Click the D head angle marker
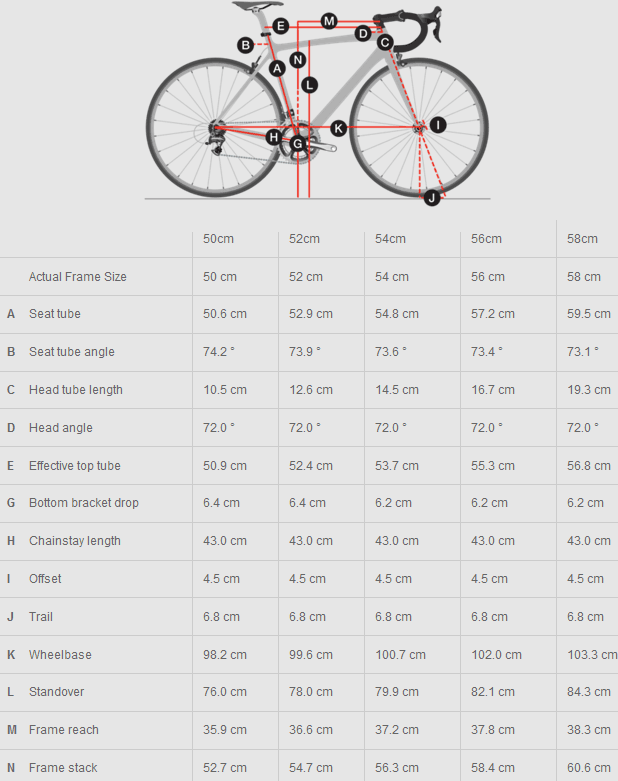This screenshot has height=781, width=618. coord(362,34)
